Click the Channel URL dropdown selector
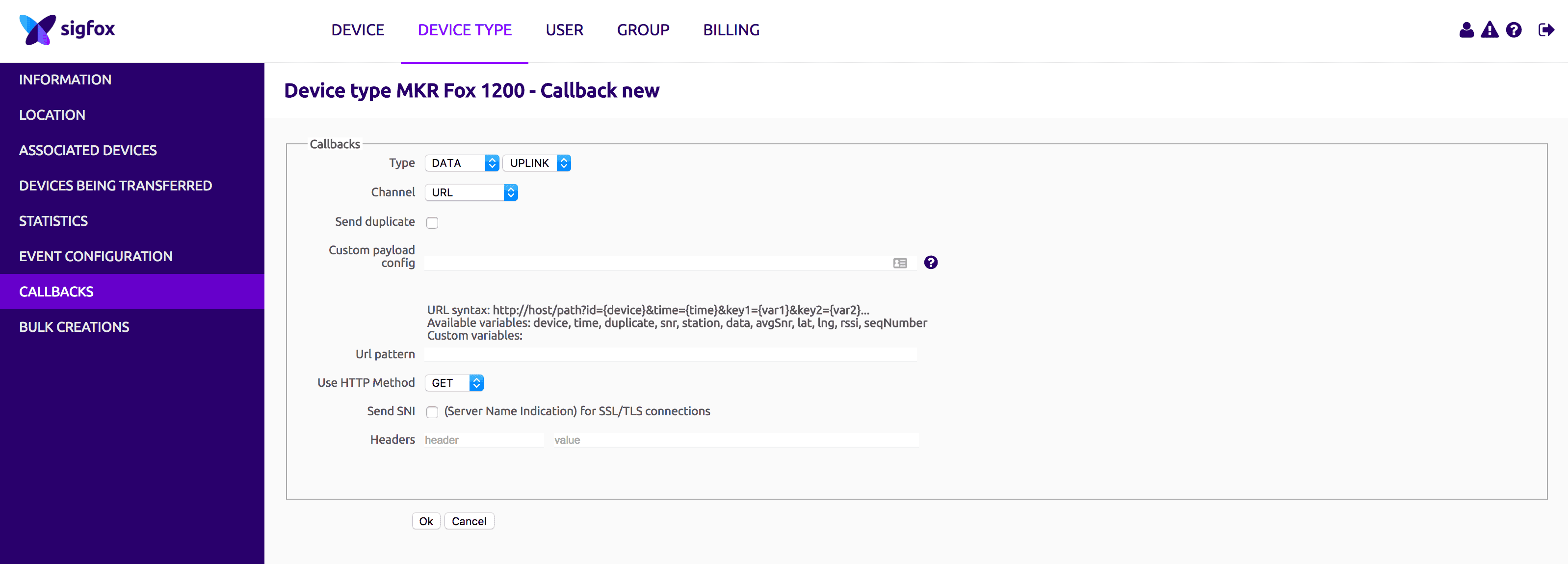Viewport: 1568px width, 564px height. click(471, 192)
